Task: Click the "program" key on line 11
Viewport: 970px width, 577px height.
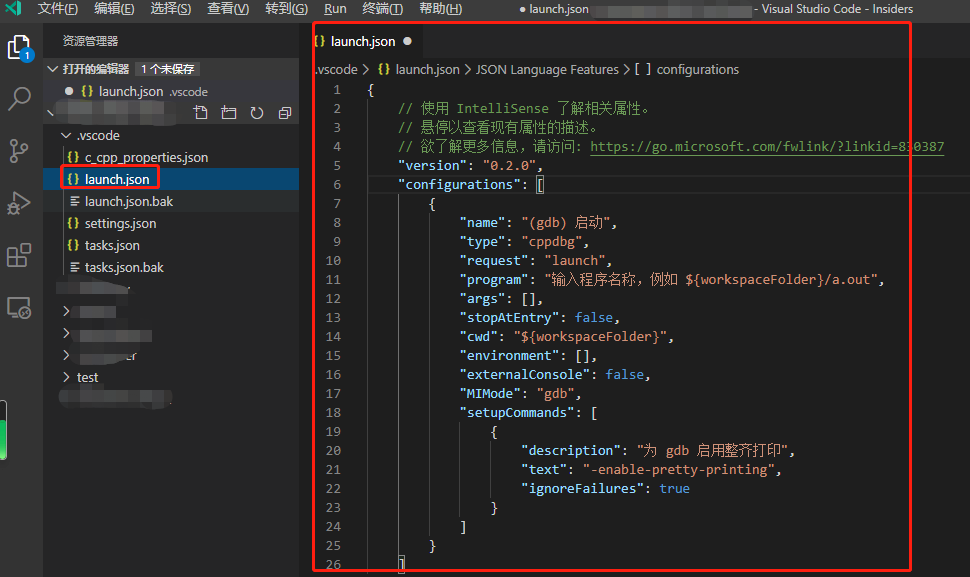Action: coord(494,280)
